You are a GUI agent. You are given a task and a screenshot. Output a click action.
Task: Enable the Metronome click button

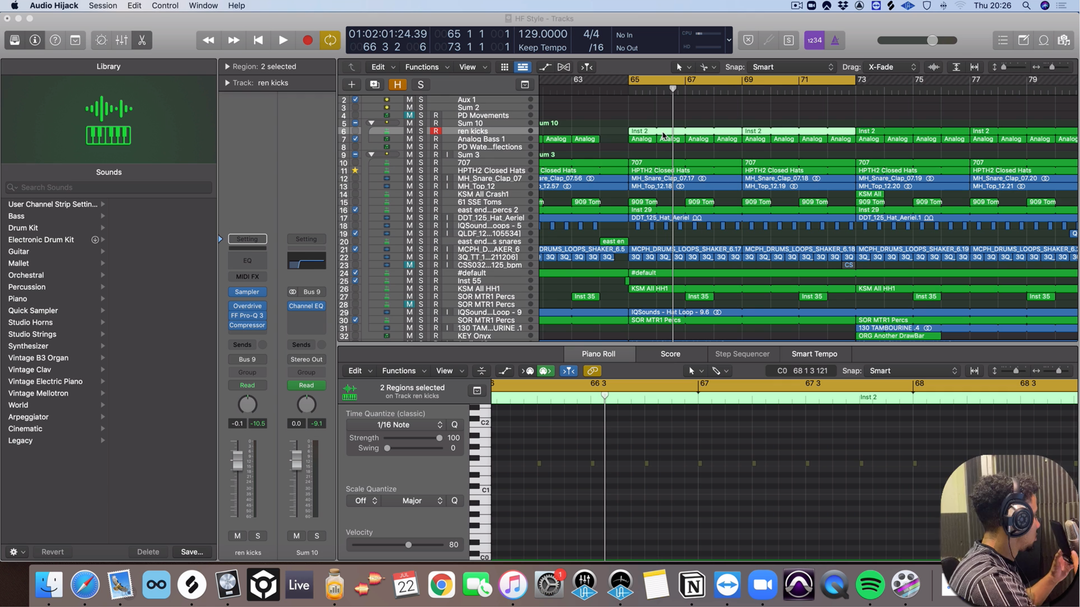coord(835,40)
